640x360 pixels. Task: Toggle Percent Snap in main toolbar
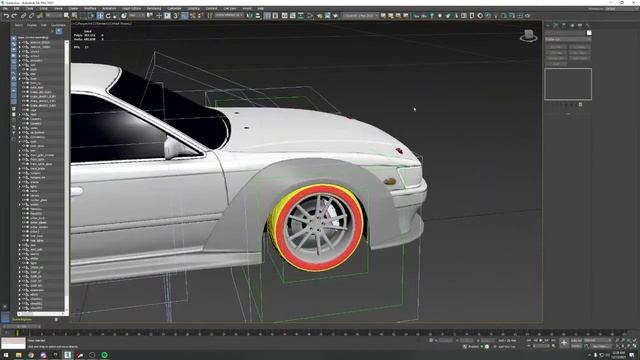point(193,16)
